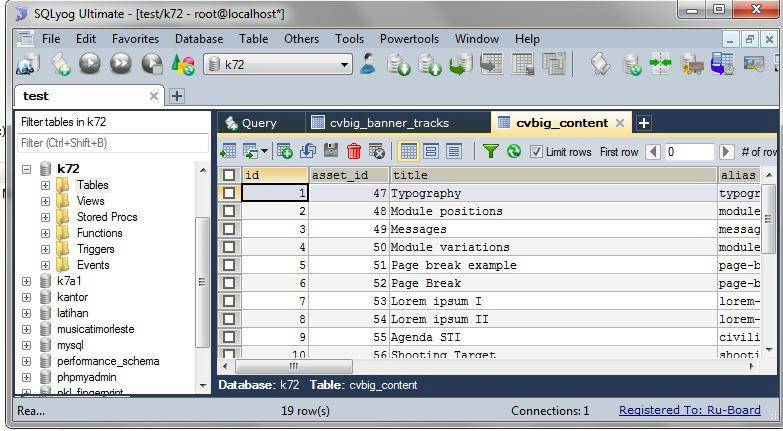The image size is (783, 431).
Task: Click the duplicate current row icon
Action: [x=308, y=151]
